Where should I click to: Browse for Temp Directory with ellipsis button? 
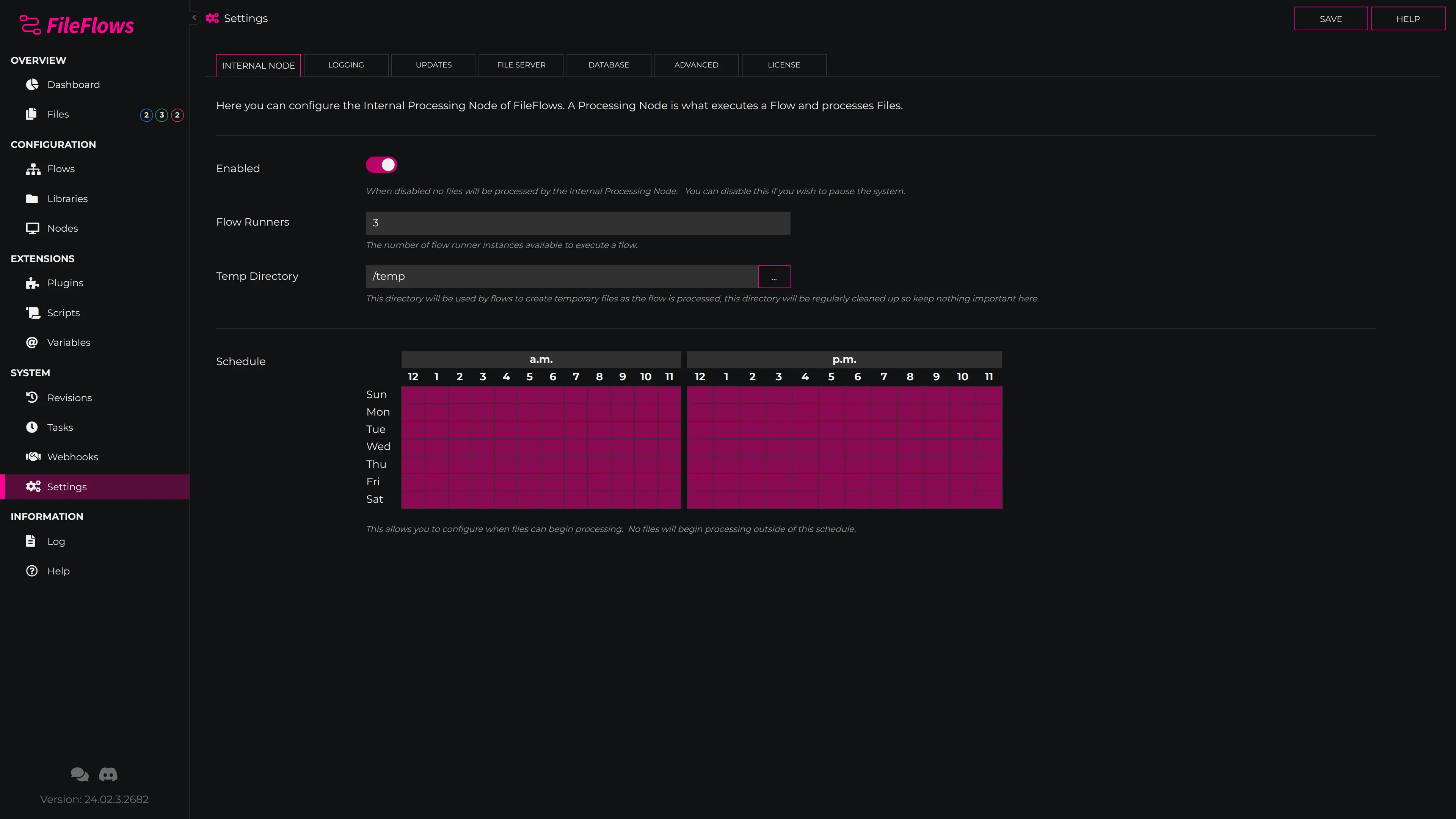(774, 276)
